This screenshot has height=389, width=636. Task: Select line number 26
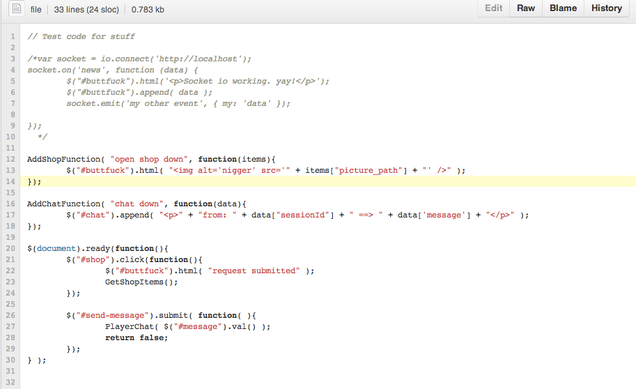pos(11,315)
